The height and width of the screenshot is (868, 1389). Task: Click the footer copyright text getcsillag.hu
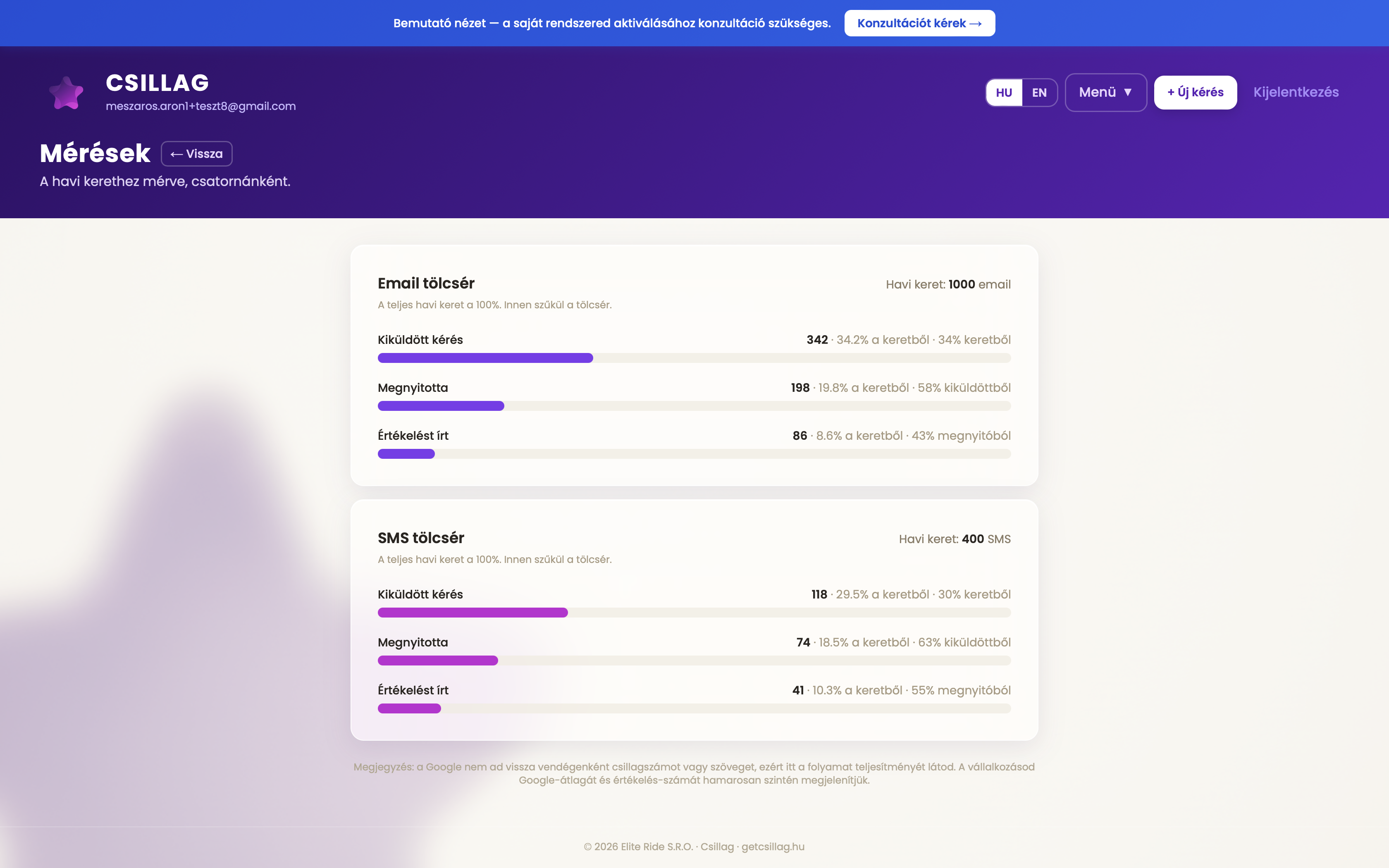pyautogui.click(x=694, y=847)
